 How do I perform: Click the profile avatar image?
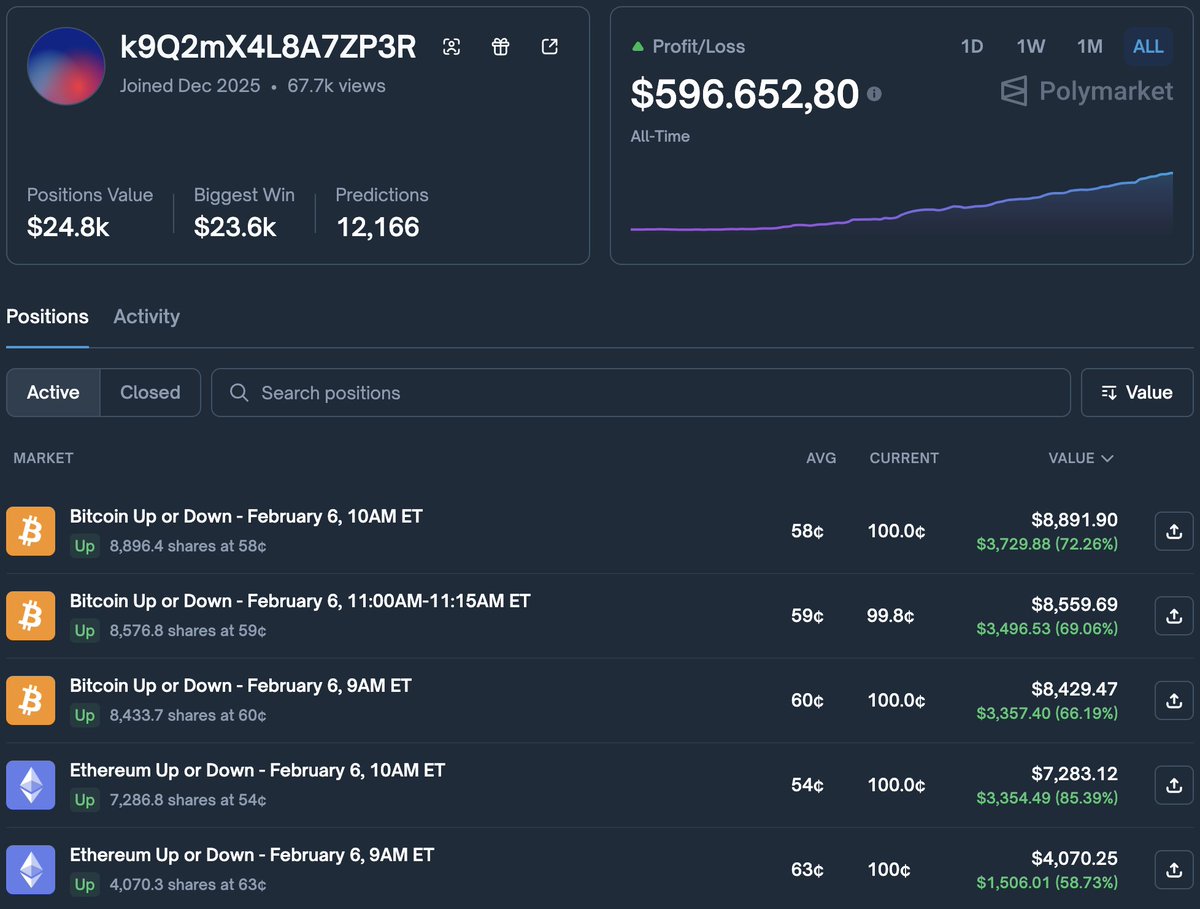(x=66, y=66)
